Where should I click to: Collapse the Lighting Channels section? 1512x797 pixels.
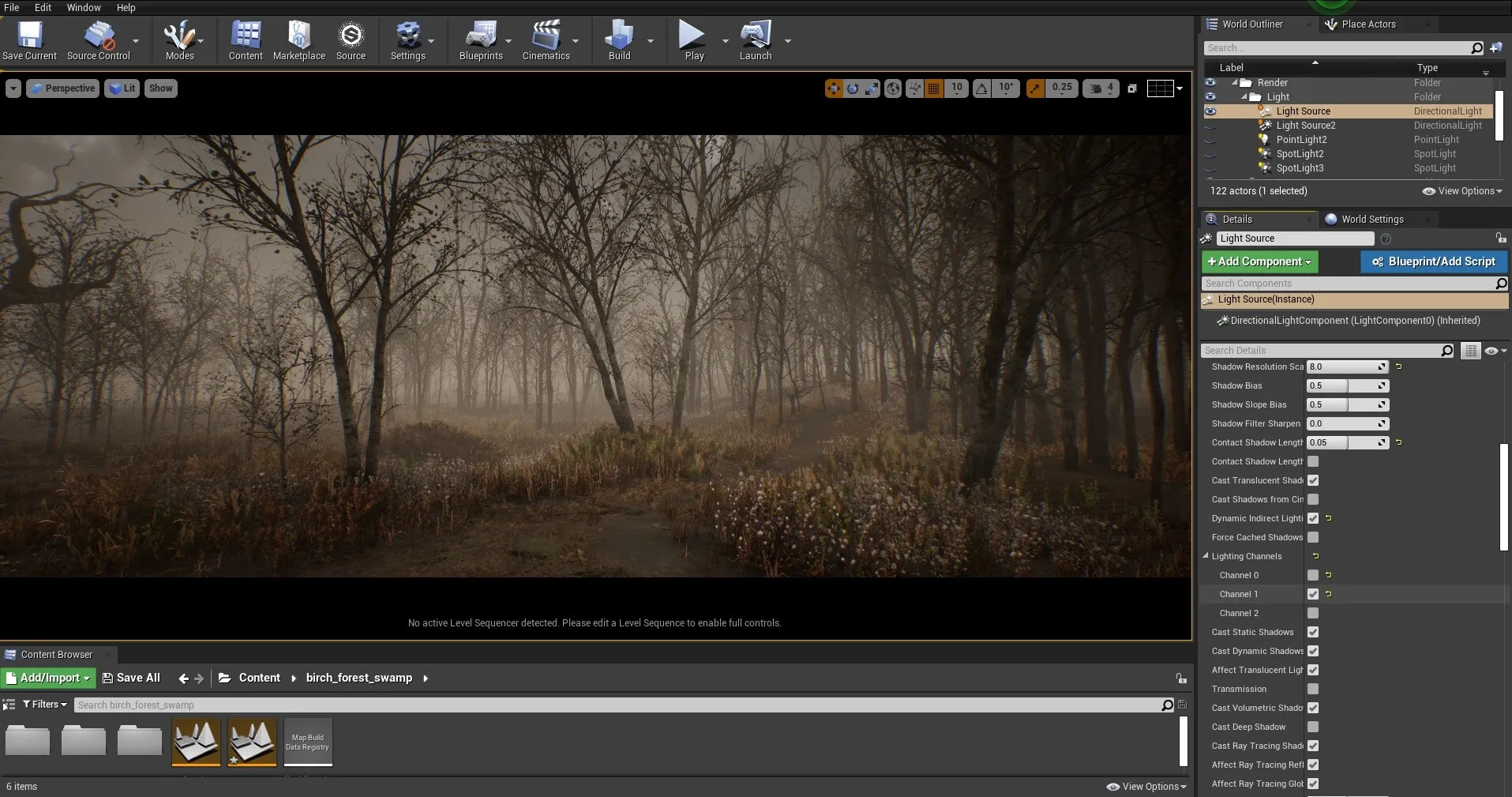1206,556
